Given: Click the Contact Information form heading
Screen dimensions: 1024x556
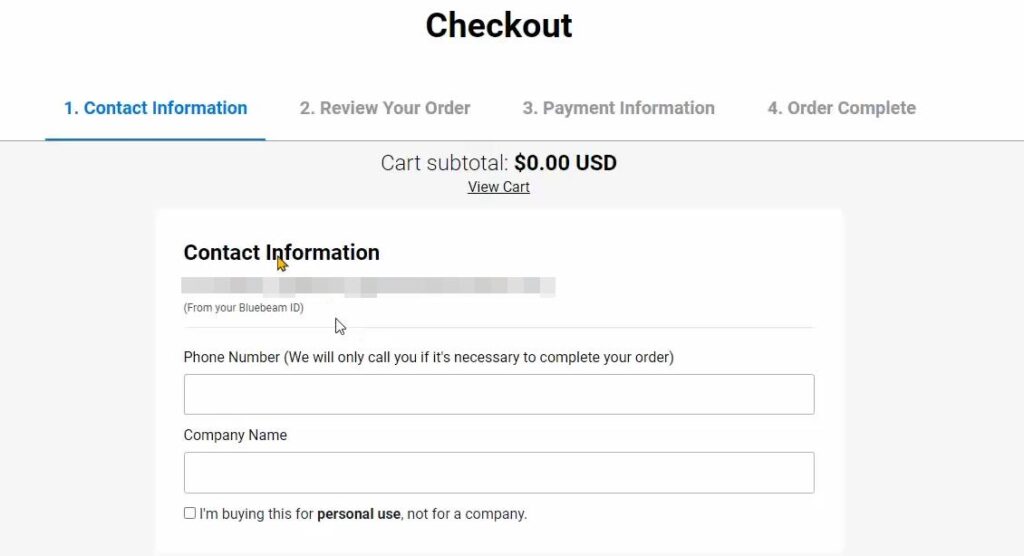Looking at the screenshot, I should click(281, 252).
